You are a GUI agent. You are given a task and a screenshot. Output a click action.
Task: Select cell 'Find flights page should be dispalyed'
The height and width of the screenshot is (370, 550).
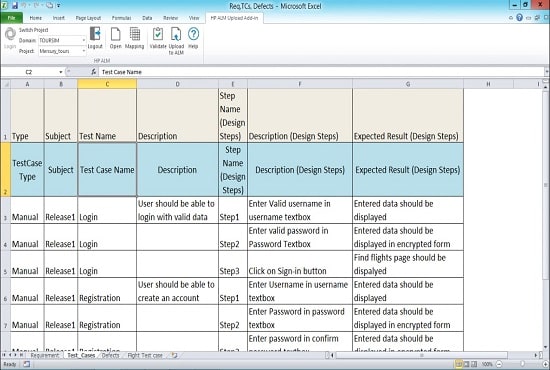[x=408, y=264]
